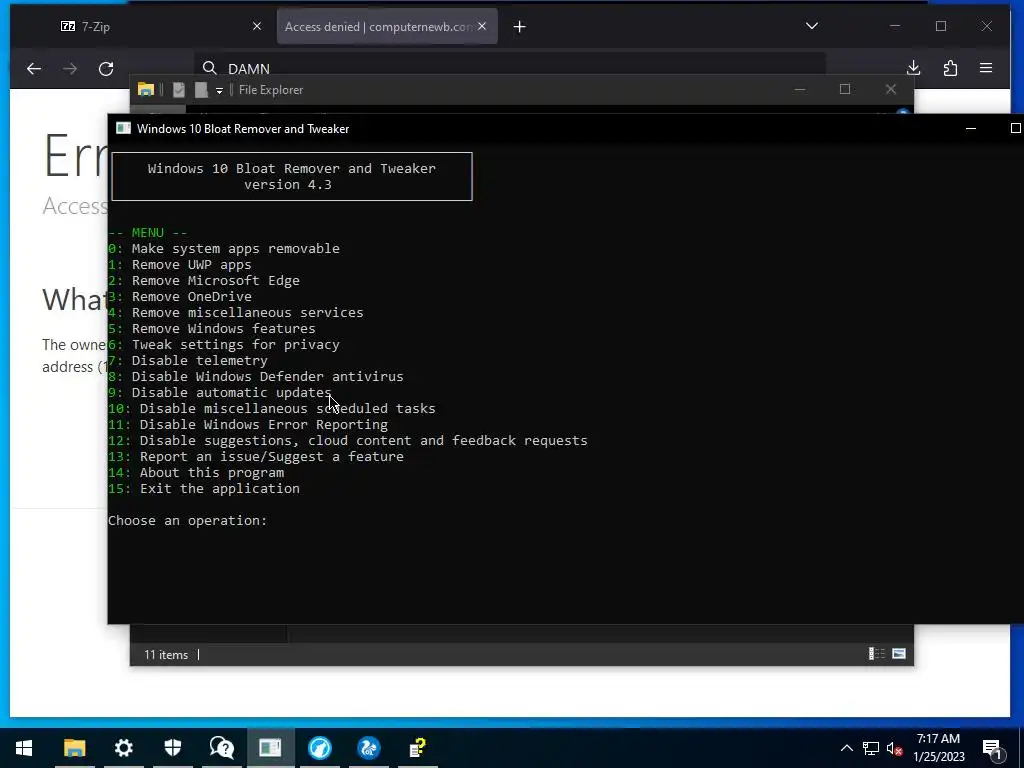Show hidden system tray icons

[x=846, y=748]
